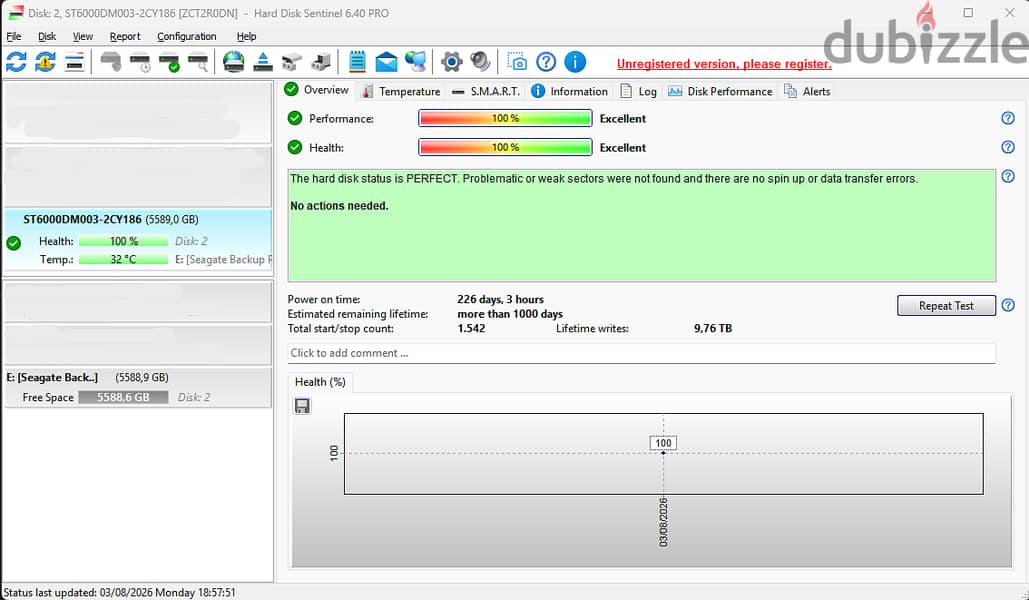Viewport: 1029px width, 600px height.
Task: Click the Repeat Test button
Action: click(x=946, y=305)
